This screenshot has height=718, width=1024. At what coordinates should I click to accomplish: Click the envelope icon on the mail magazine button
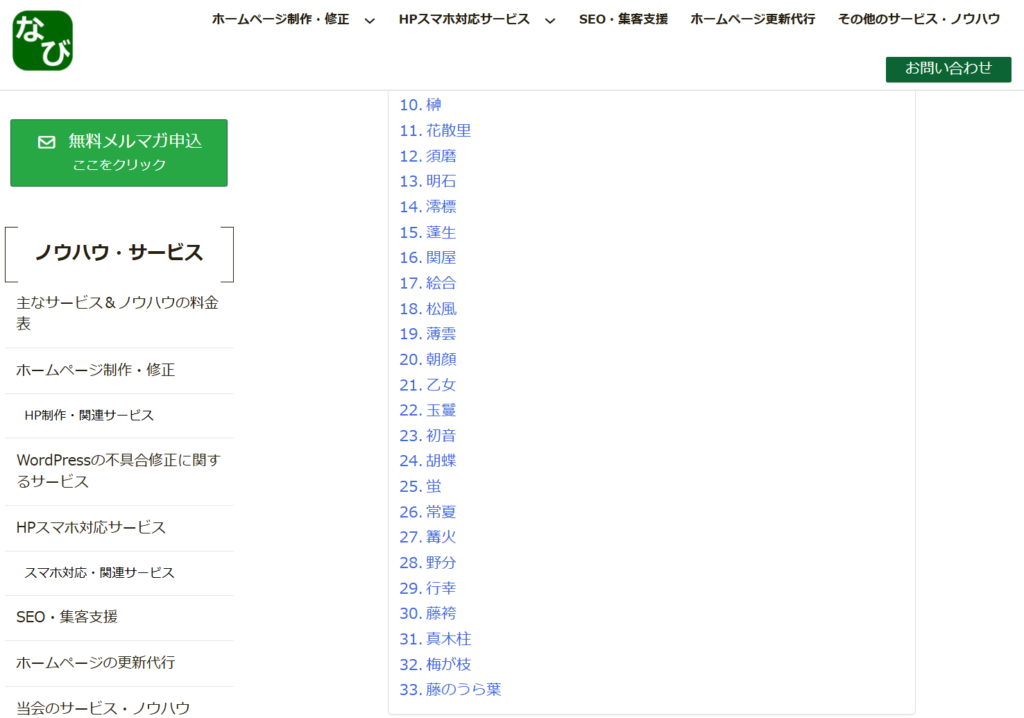tap(46, 142)
